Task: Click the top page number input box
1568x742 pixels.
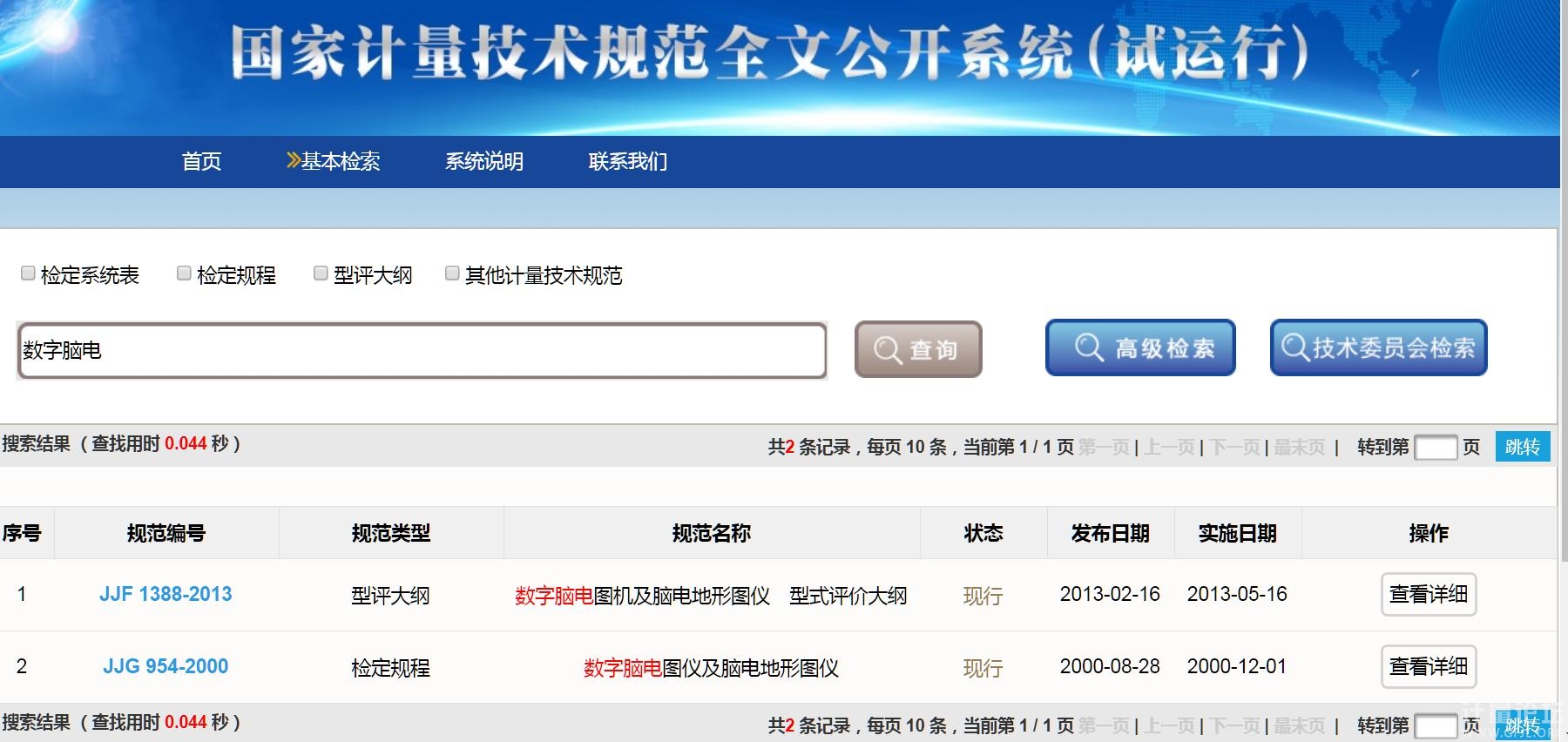Action: (x=1435, y=448)
